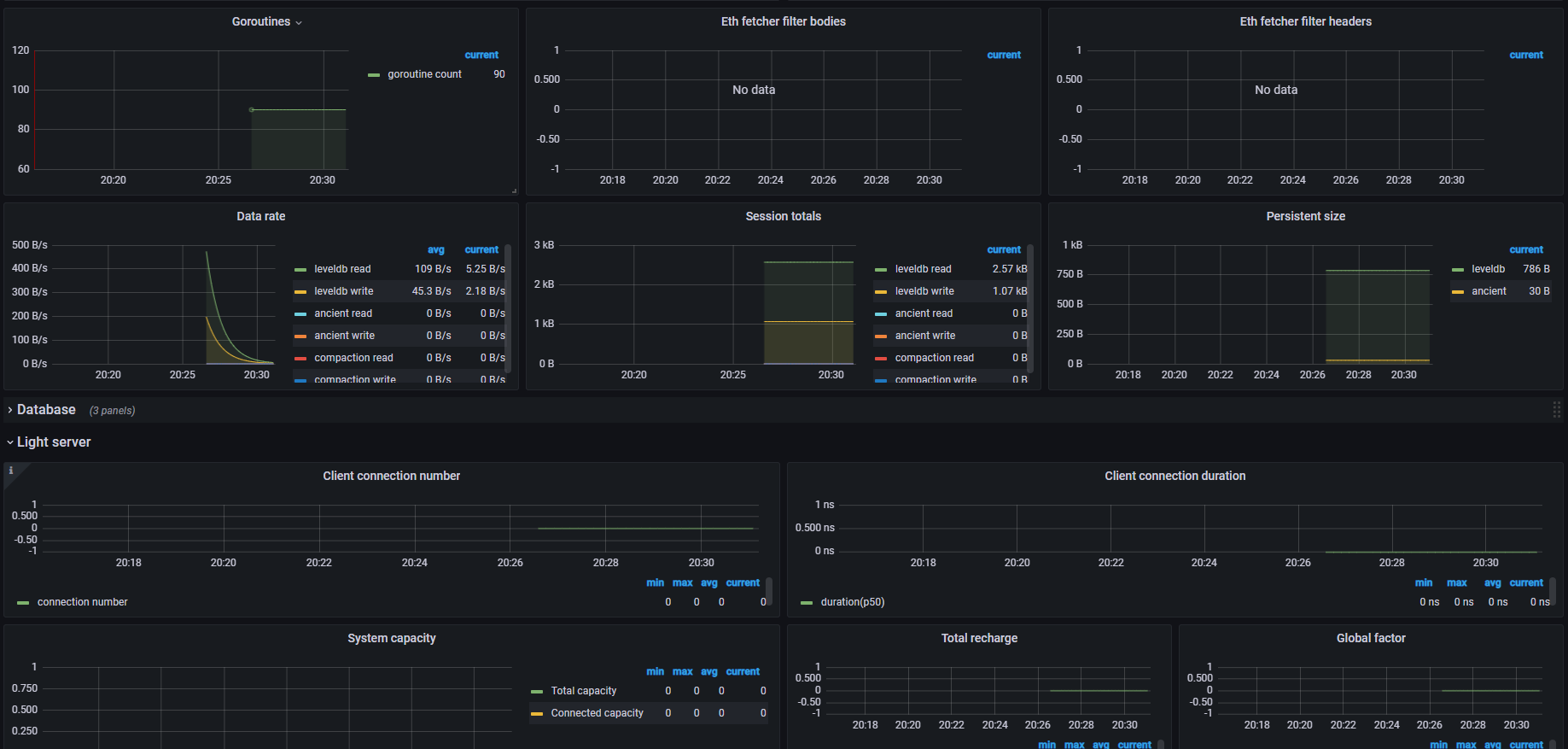Image resolution: width=1568 pixels, height=749 pixels.
Task: Sort System capacity legend by avg column
Action: [709, 671]
